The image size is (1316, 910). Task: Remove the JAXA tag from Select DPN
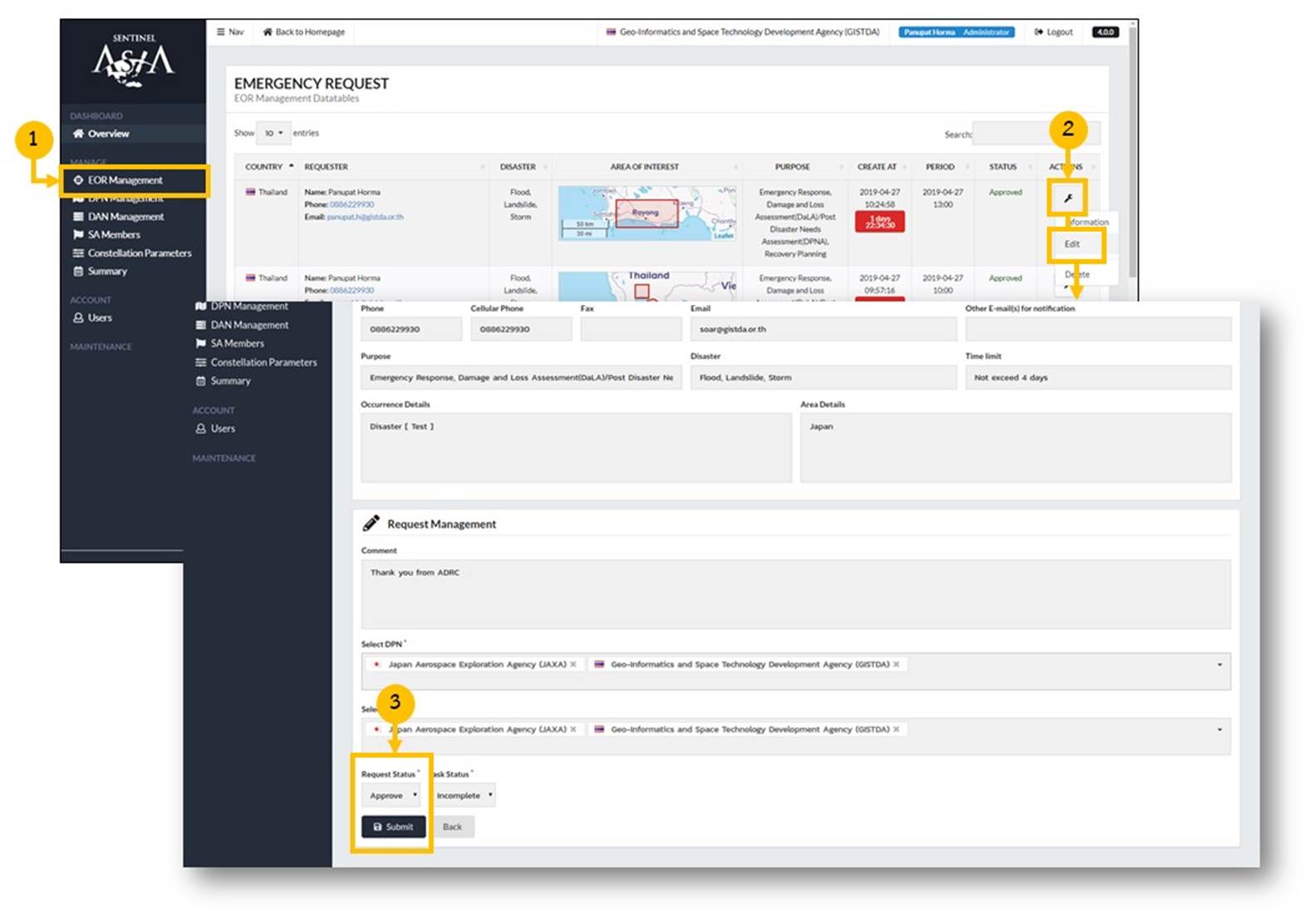(x=573, y=665)
